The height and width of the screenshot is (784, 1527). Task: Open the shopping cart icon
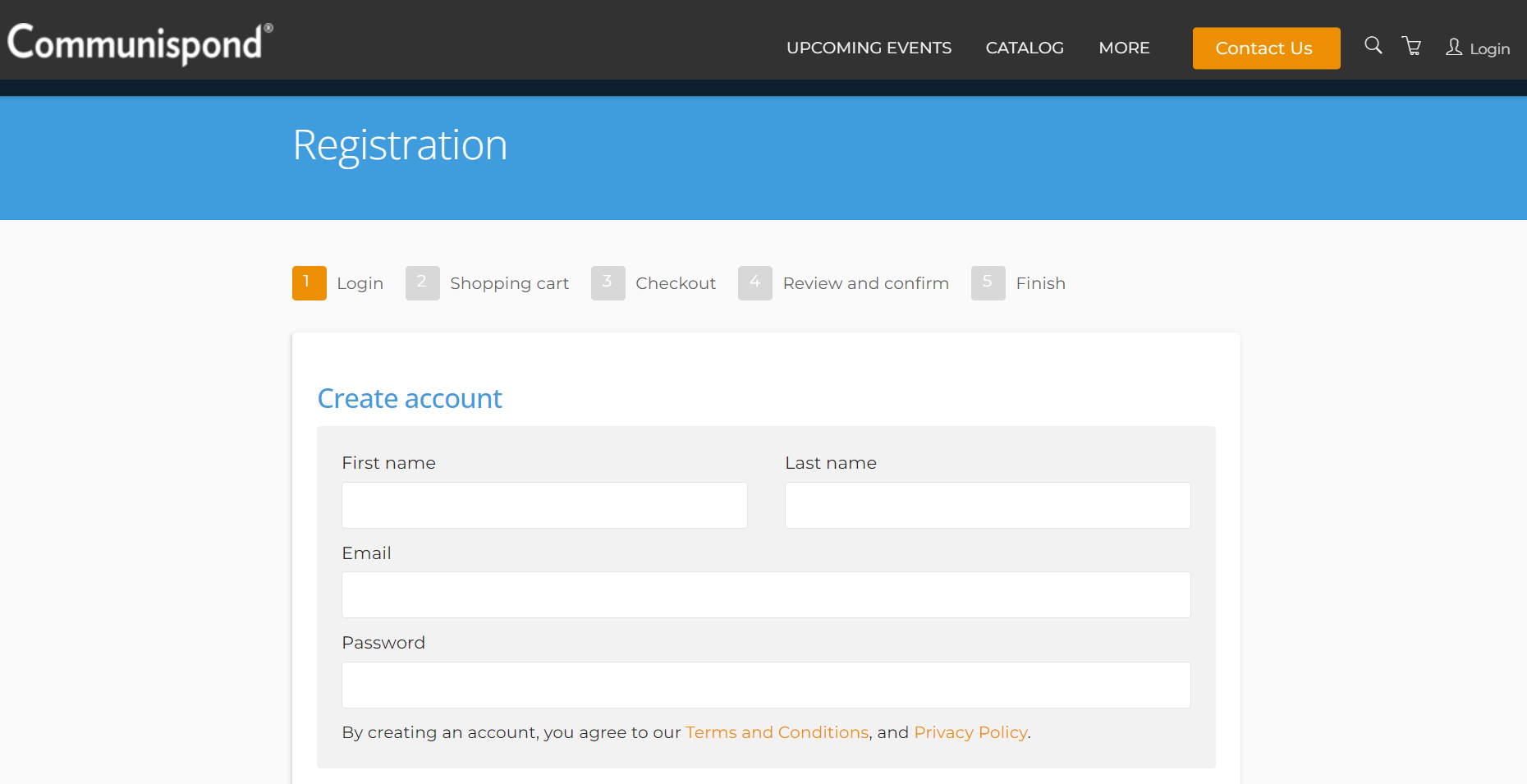click(x=1412, y=46)
